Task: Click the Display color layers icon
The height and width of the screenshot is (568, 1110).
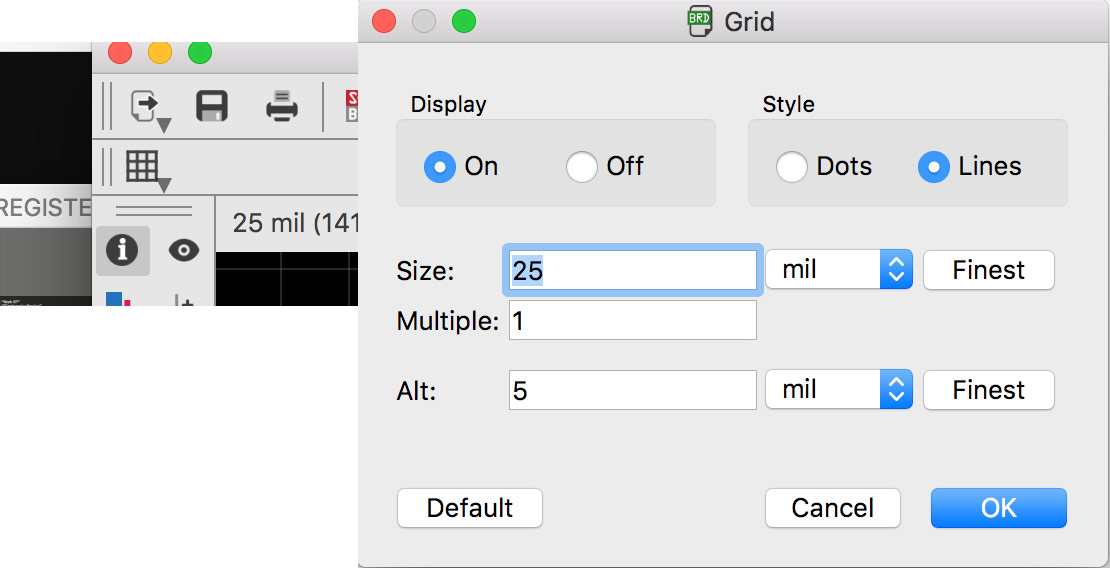Action: coord(118,298)
